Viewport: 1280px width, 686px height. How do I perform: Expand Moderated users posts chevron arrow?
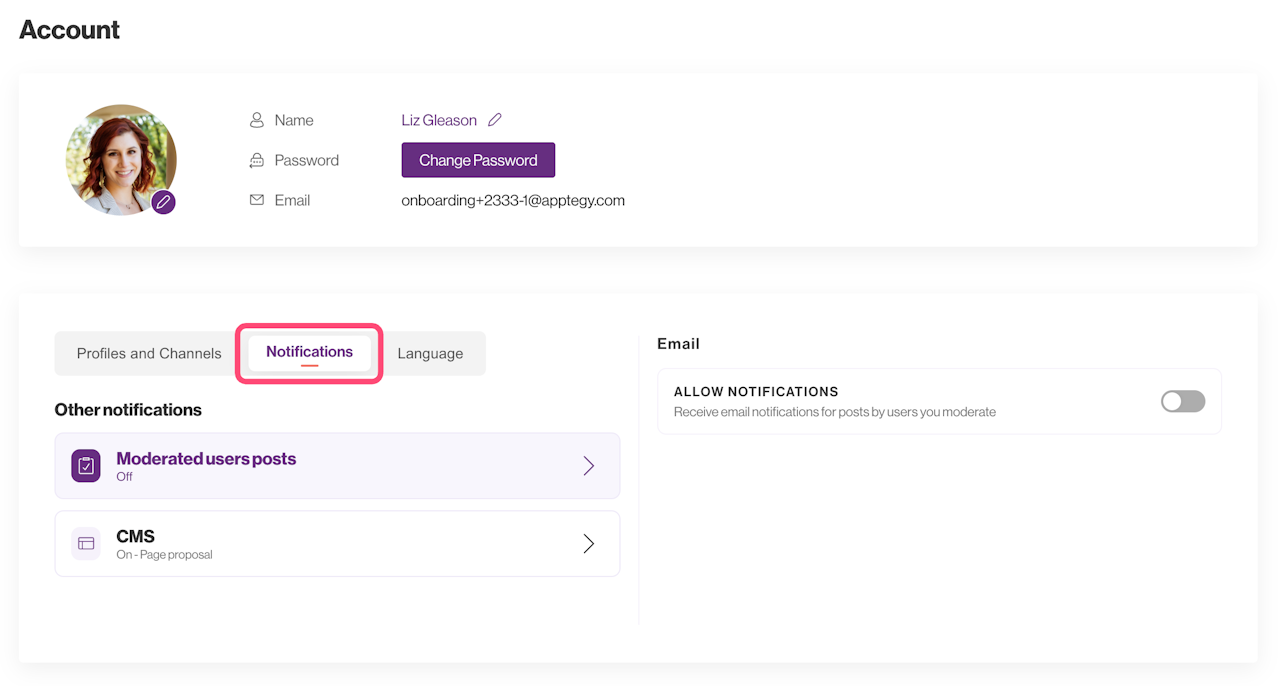click(x=589, y=466)
